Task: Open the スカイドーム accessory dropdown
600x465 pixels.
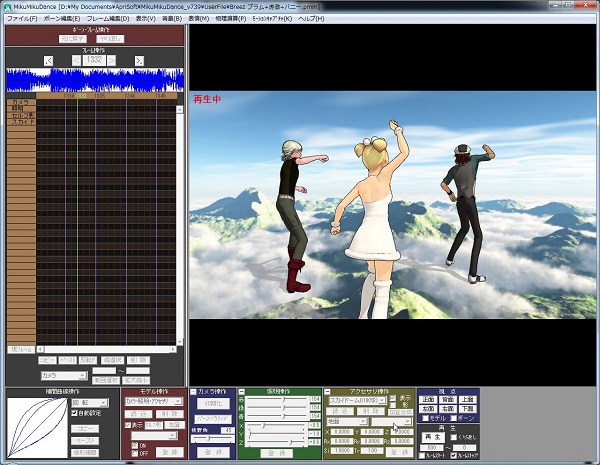Action: 357,400
